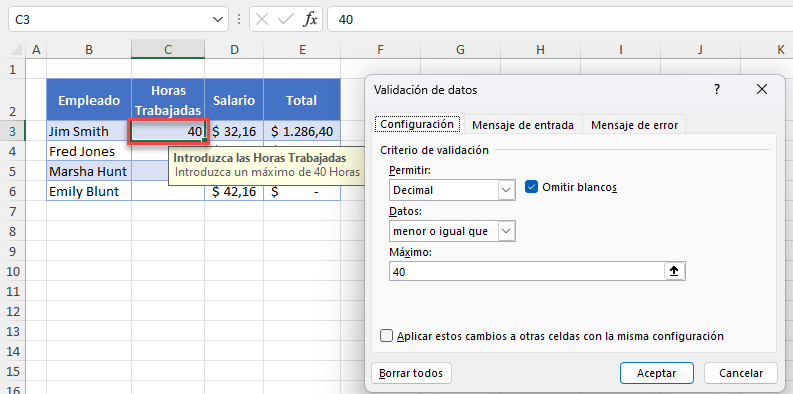
Task: Click the Horas Trabajadas header cell
Action: pos(168,100)
